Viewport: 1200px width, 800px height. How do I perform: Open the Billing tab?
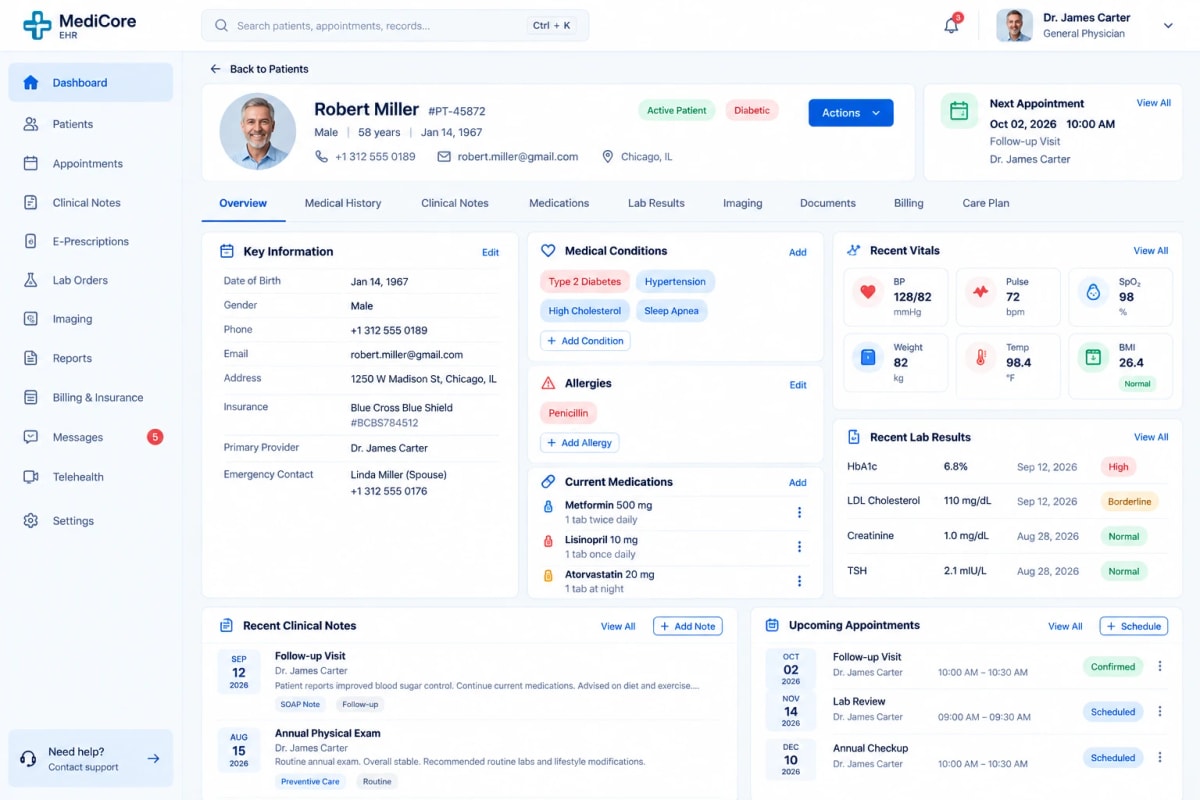(909, 203)
